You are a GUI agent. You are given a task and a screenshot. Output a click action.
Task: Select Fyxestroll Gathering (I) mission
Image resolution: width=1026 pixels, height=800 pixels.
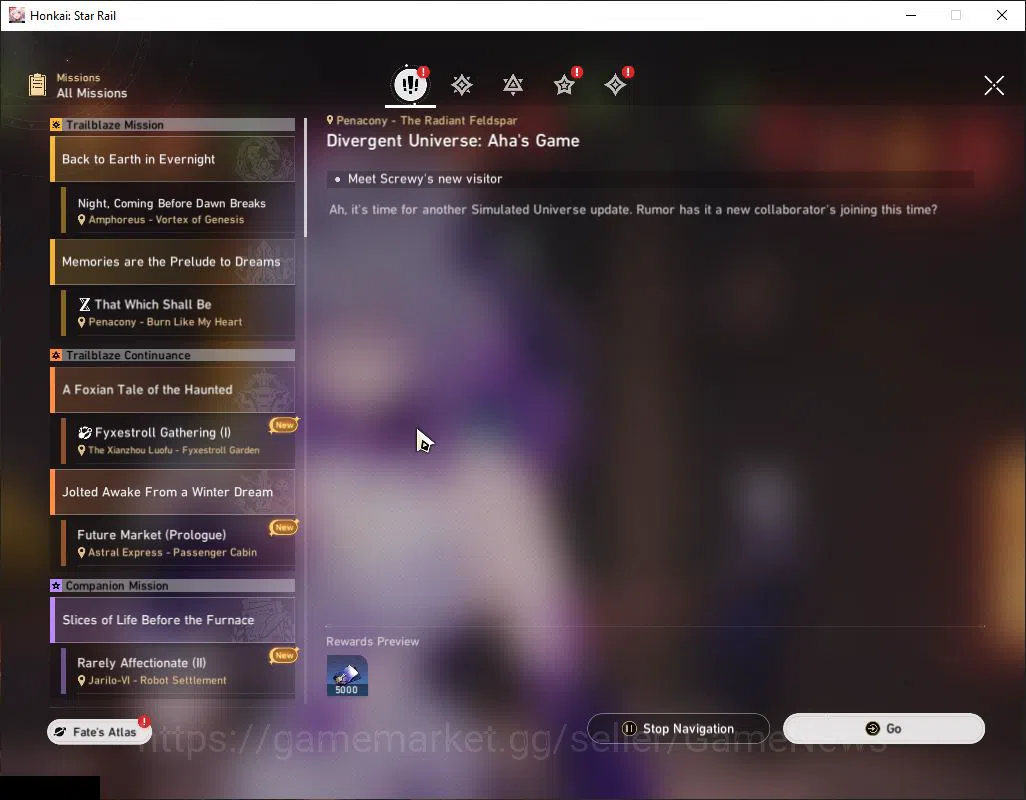coord(178,441)
